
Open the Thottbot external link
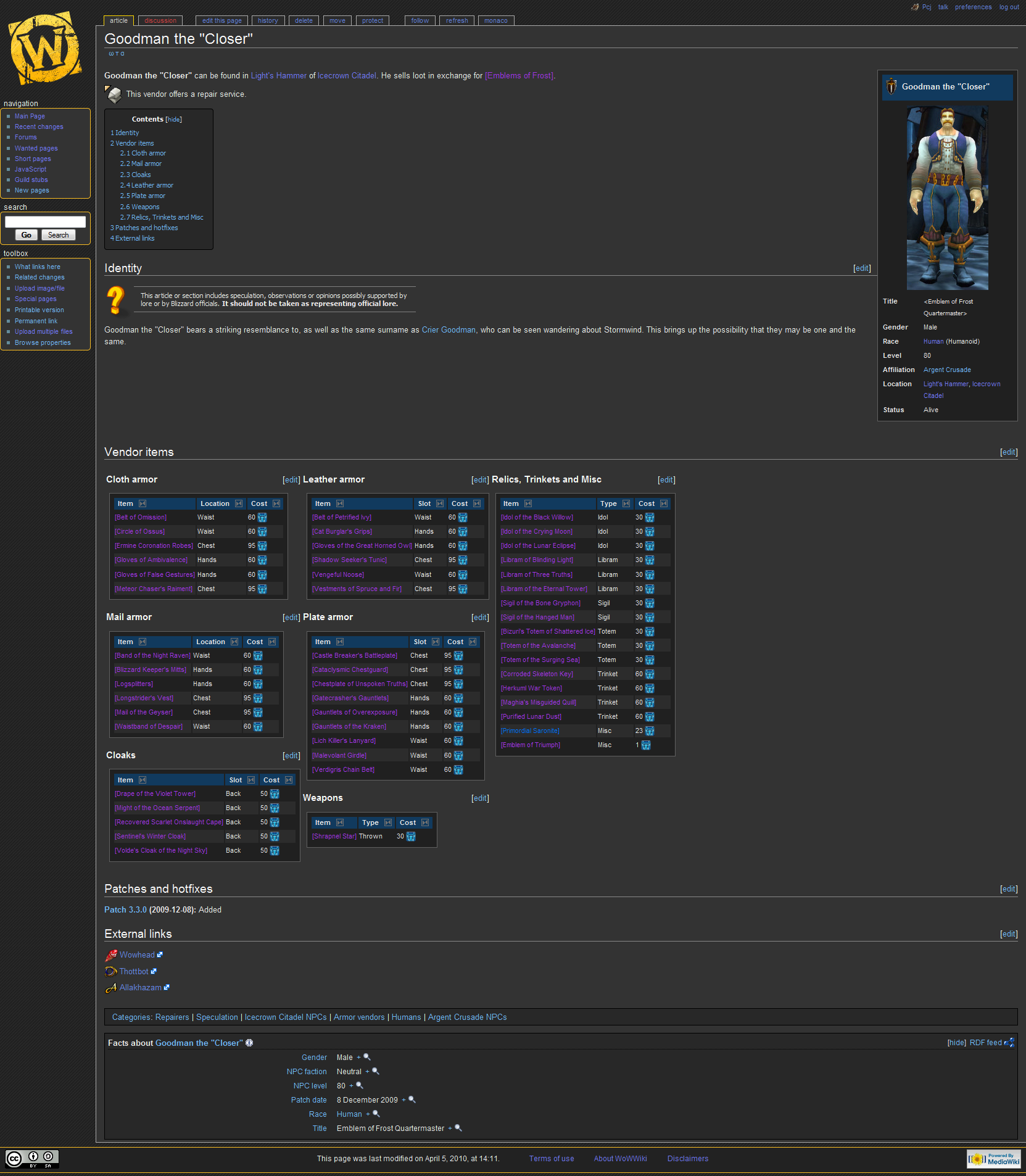(x=134, y=971)
